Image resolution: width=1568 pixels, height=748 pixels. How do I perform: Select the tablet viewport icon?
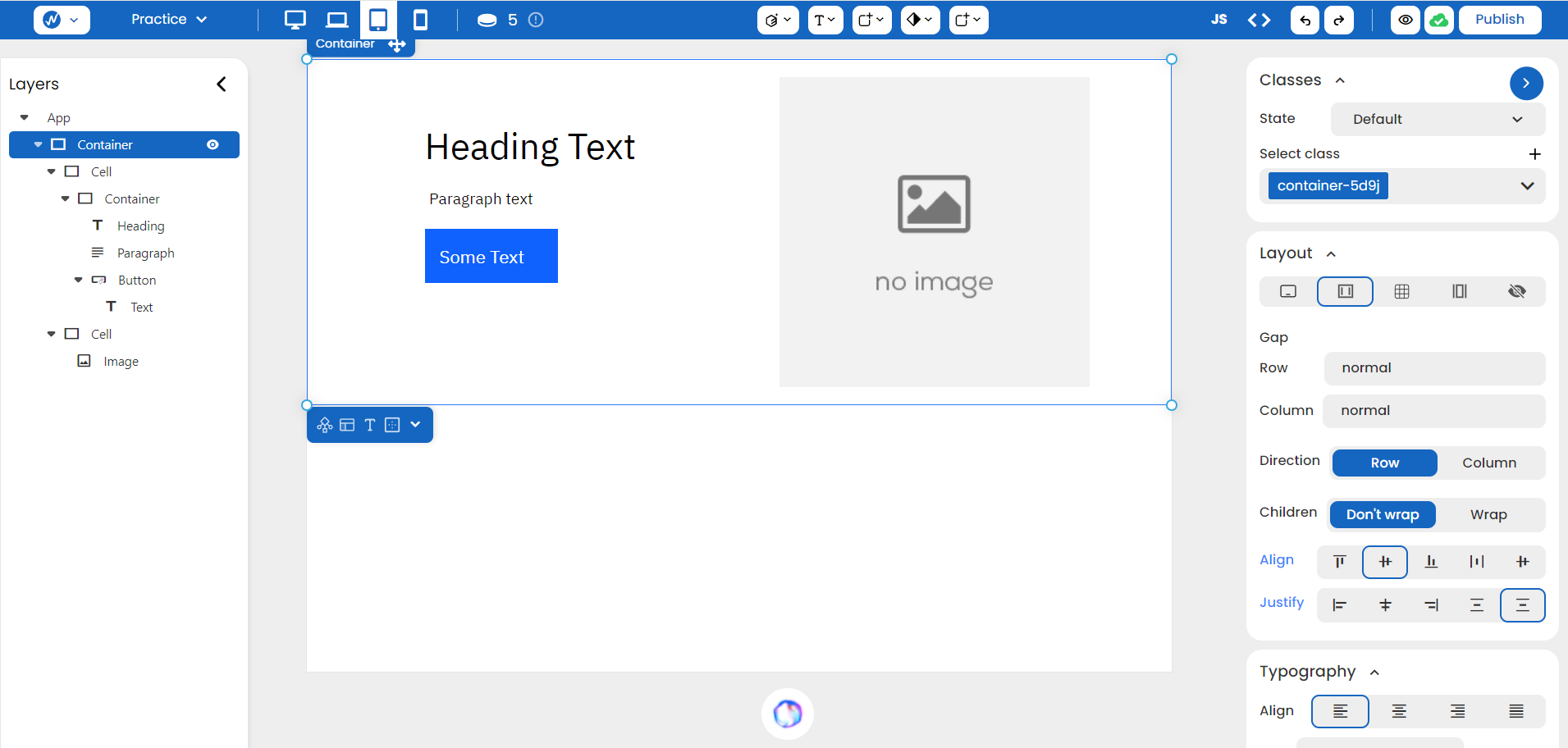(x=378, y=20)
